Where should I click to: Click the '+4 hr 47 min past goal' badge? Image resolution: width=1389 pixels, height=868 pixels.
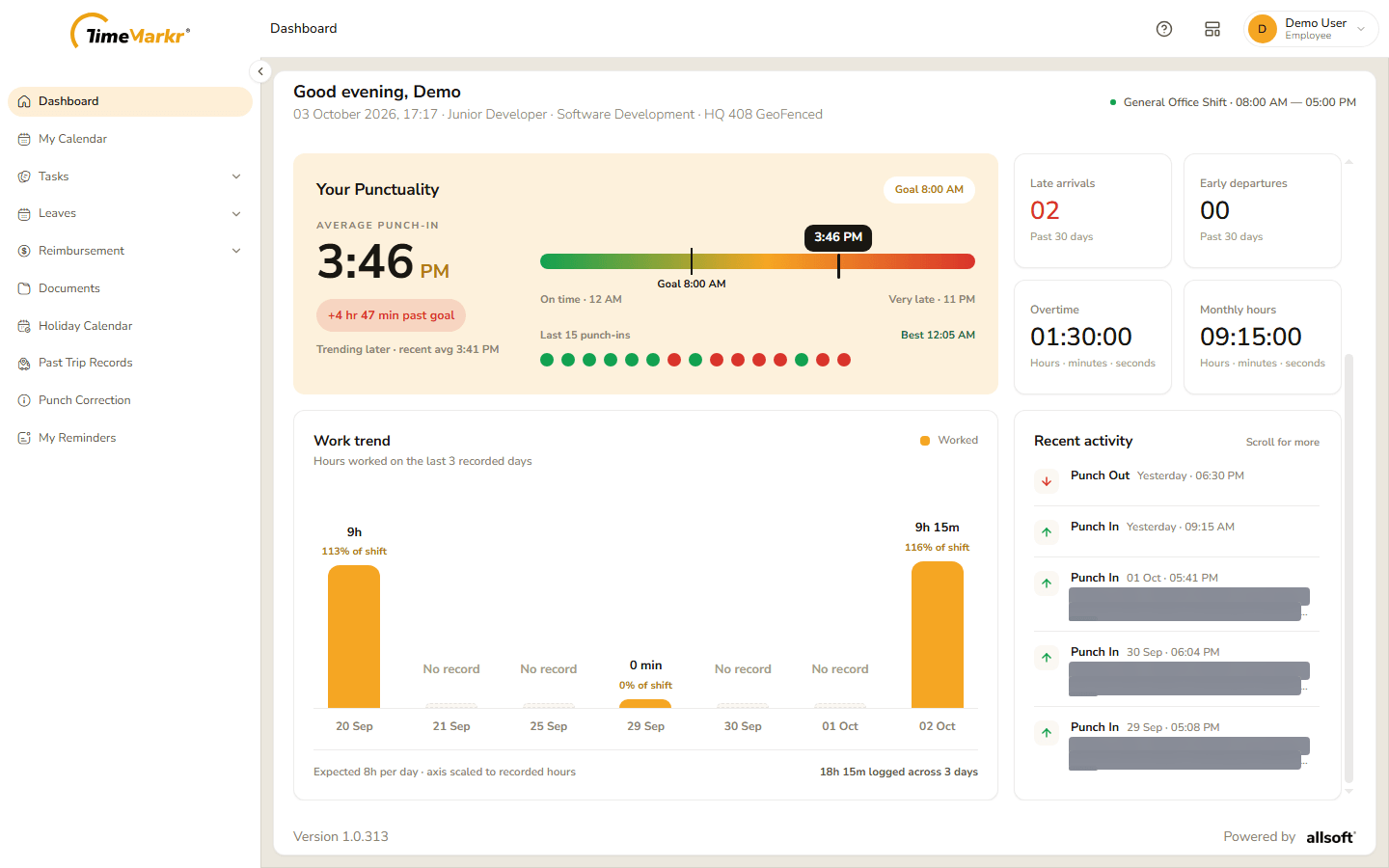(391, 315)
